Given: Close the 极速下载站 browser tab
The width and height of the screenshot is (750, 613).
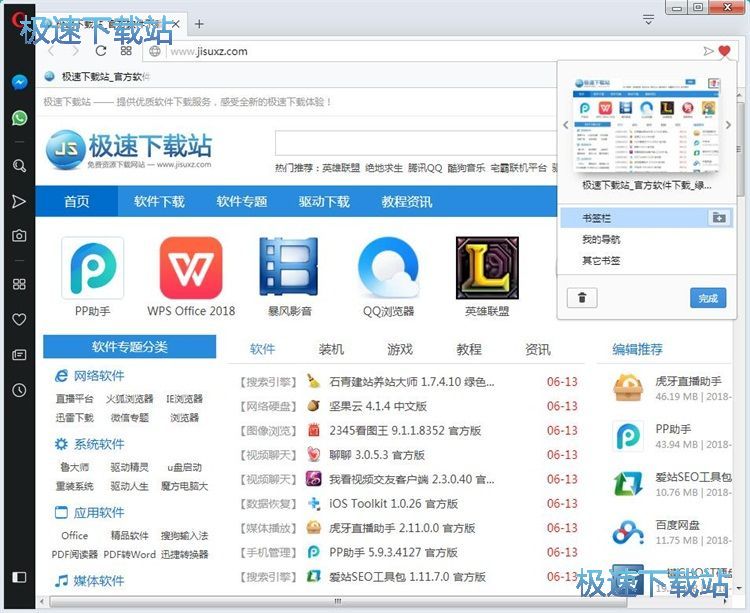Looking at the screenshot, I should 176,23.
